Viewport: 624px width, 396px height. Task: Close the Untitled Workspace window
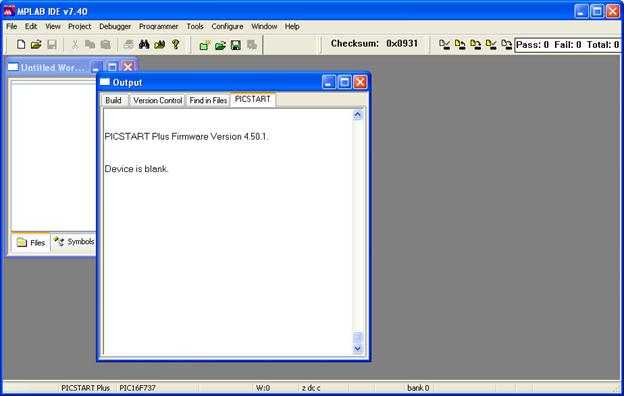128,67
